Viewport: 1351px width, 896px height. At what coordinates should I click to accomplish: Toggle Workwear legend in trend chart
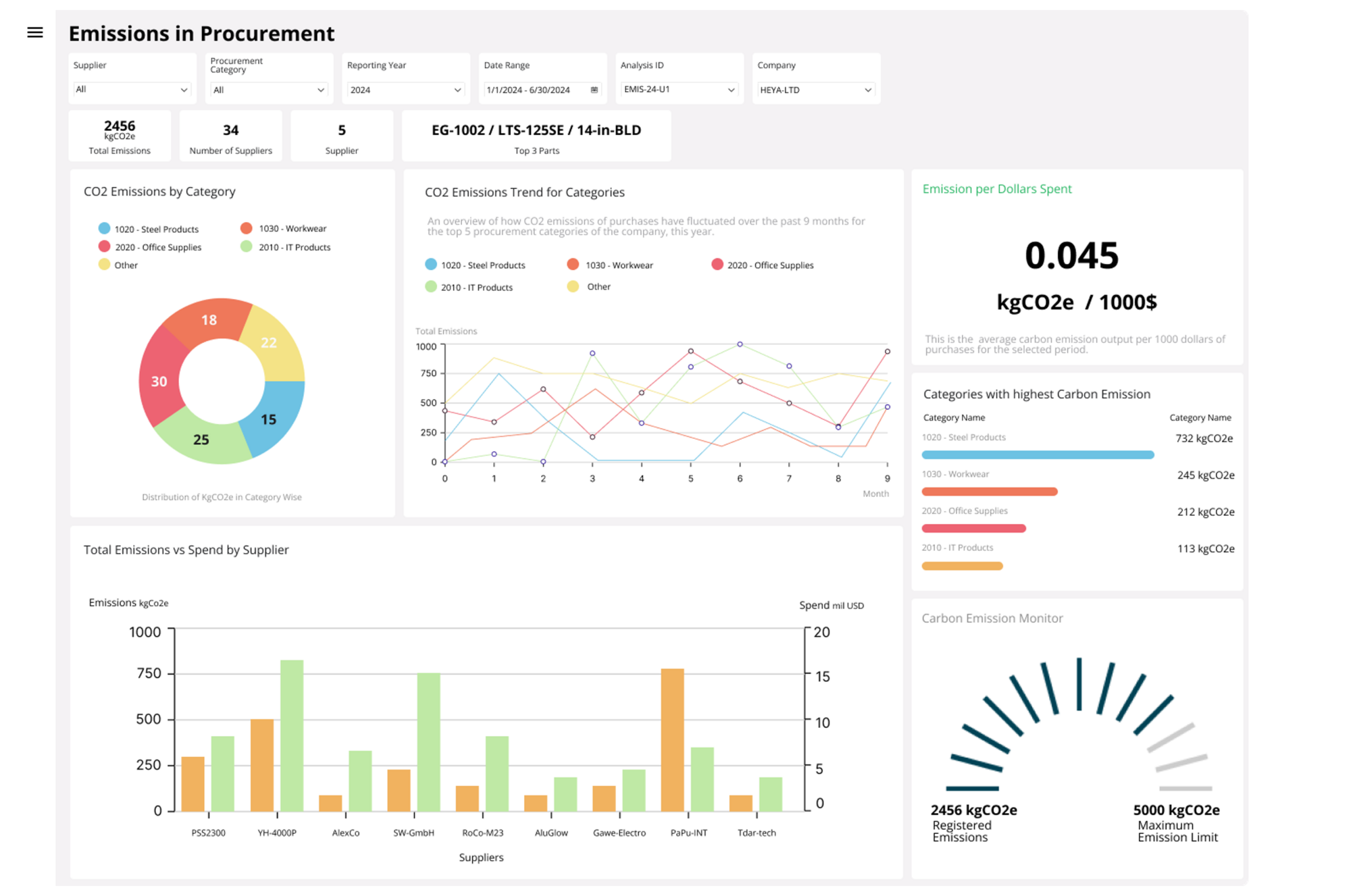click(618, 265)
